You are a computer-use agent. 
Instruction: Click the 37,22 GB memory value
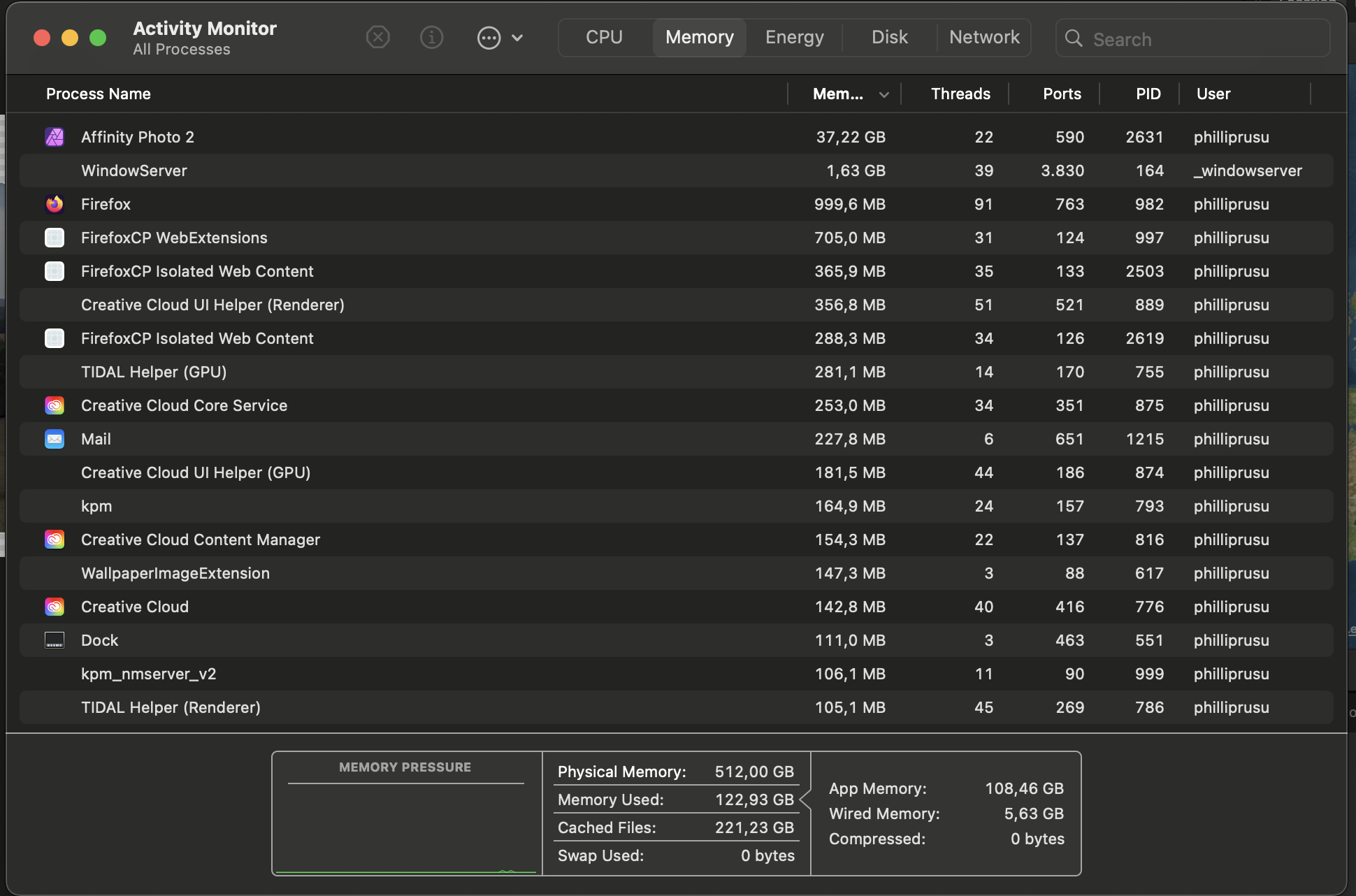point(851,137)
